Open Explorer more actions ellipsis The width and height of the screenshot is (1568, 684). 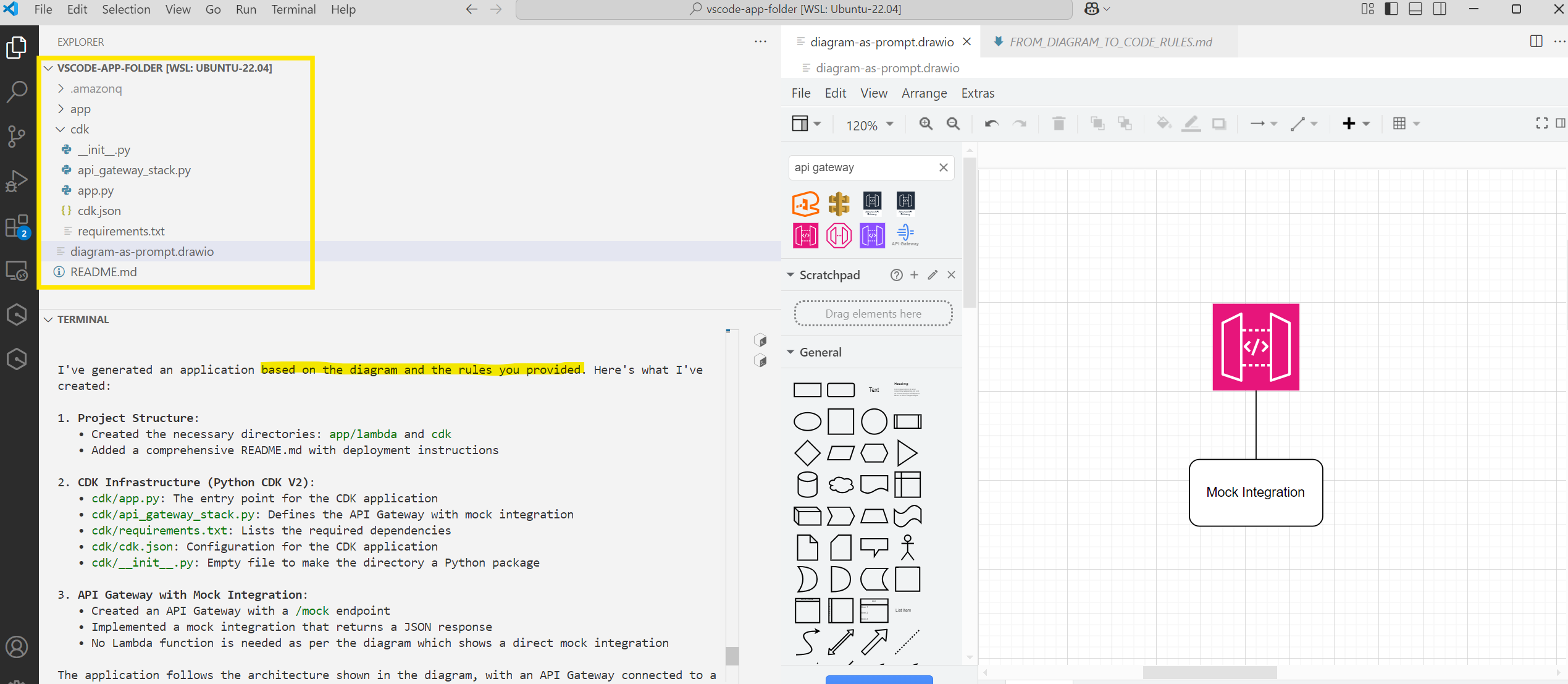tap(760, 41)
